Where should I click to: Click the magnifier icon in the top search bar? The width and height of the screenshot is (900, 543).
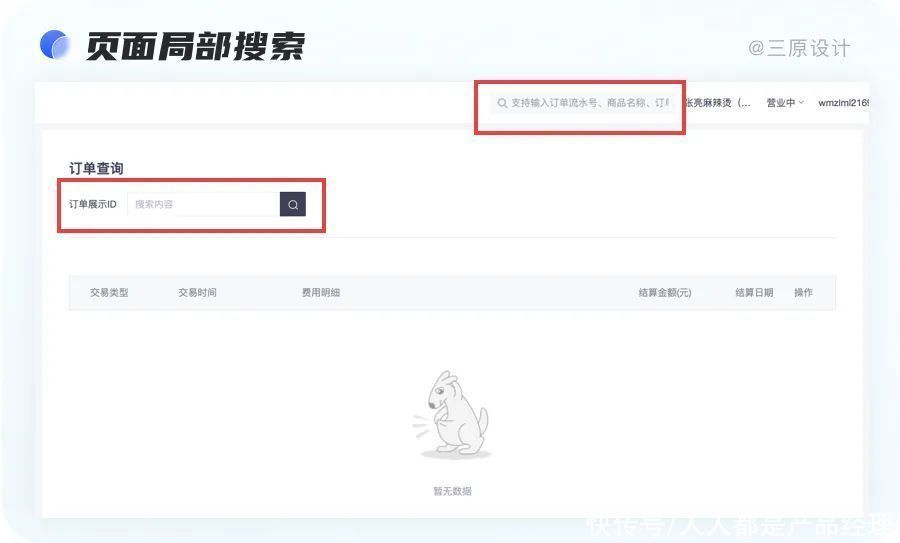502,103
